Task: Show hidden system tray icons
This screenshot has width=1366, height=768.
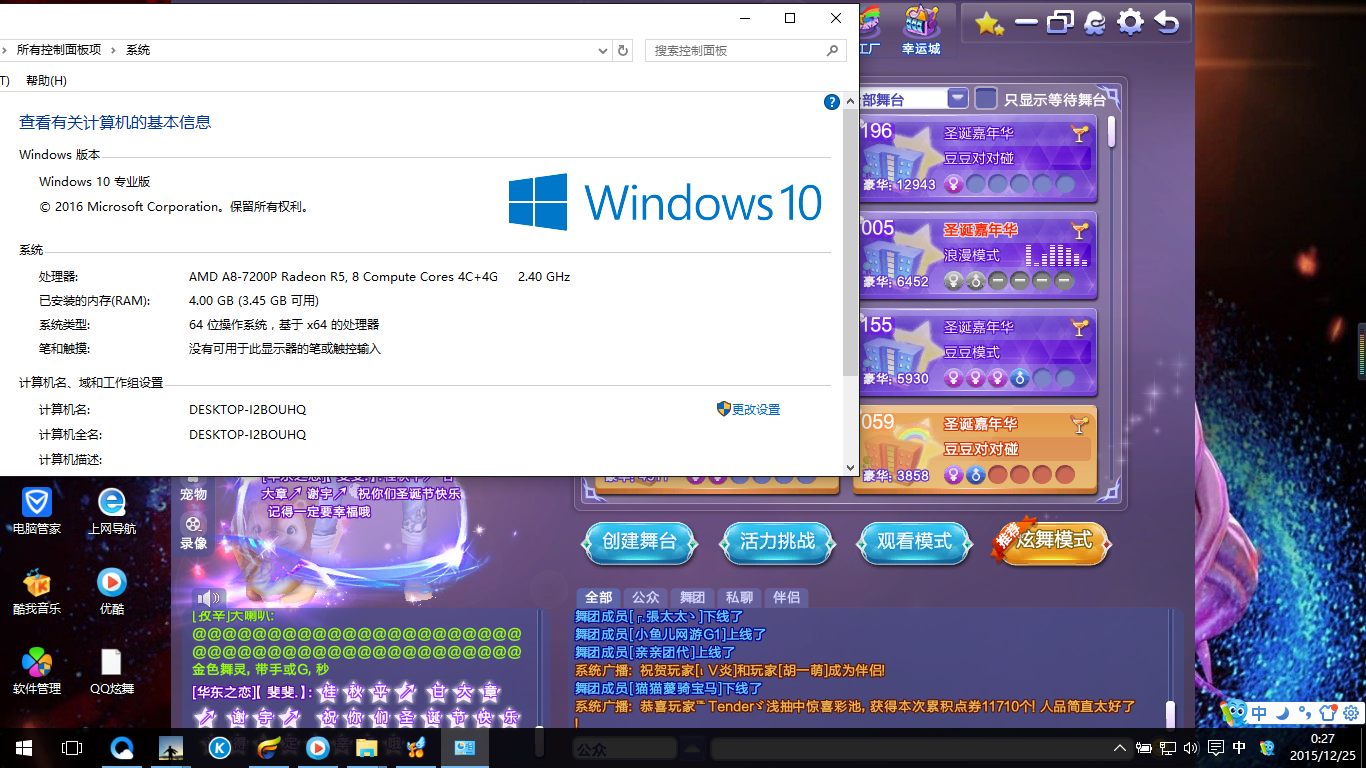Action: (x=1120, y=748)
